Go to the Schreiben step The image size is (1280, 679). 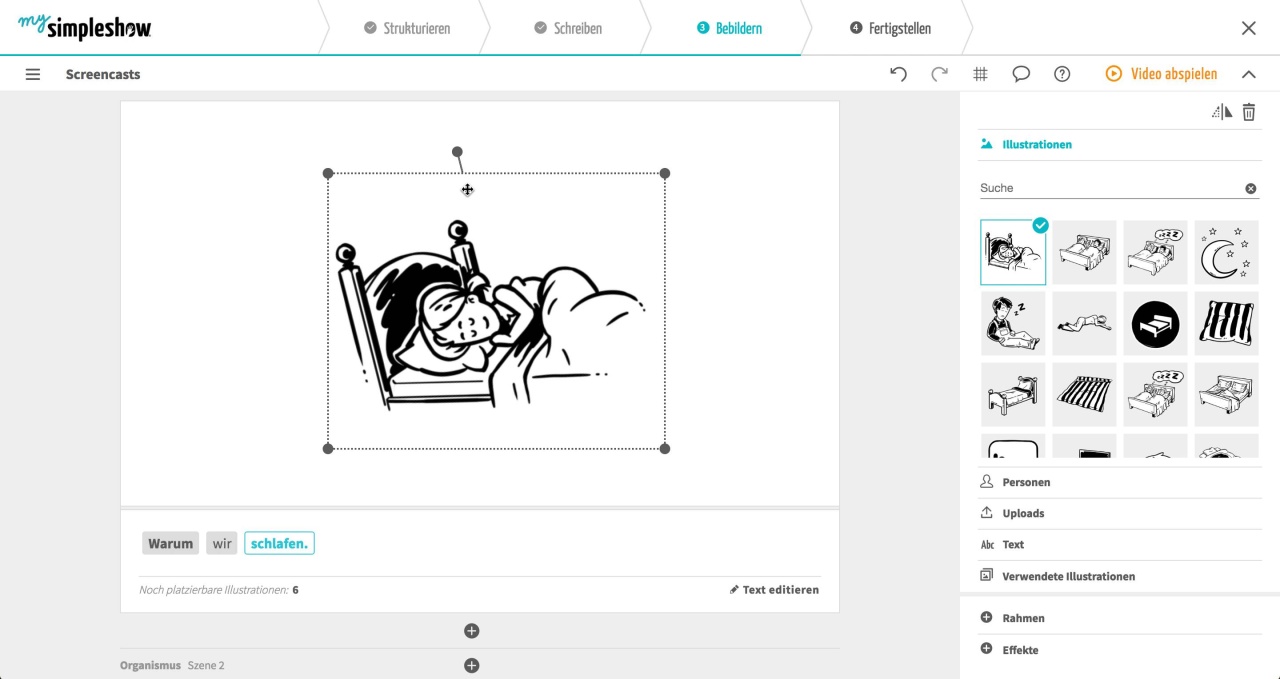[567, 28]
